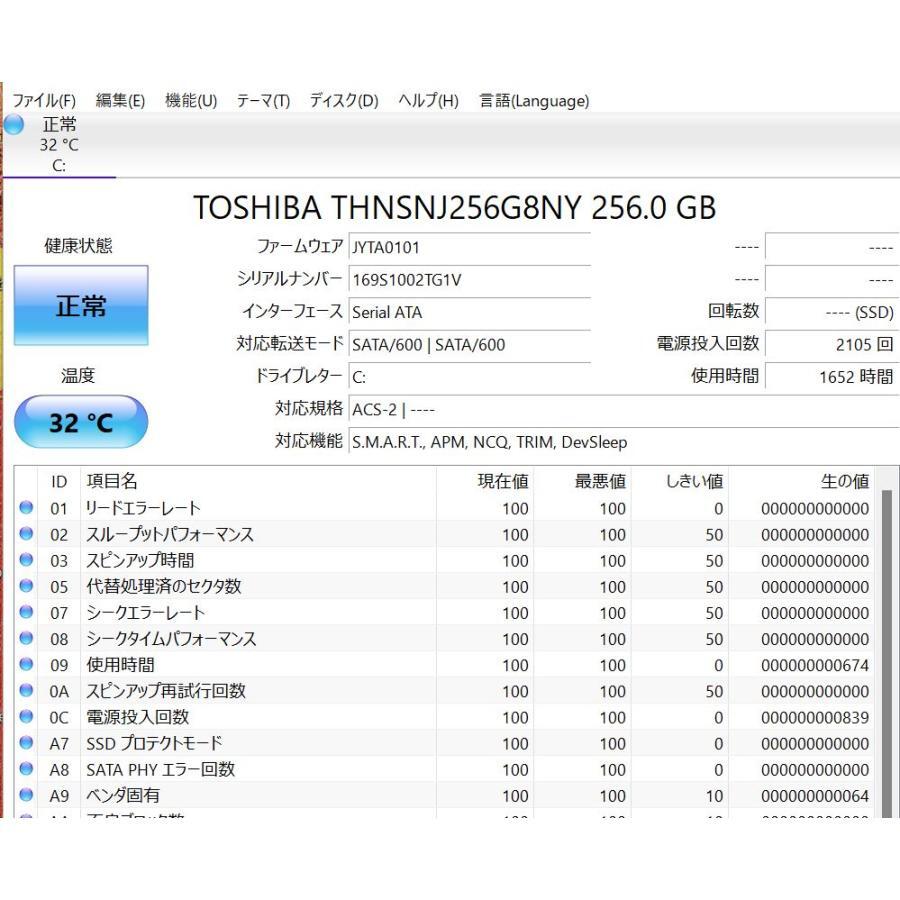Click the status orb for row 01
900x900 pixels.
coord(26,507)
